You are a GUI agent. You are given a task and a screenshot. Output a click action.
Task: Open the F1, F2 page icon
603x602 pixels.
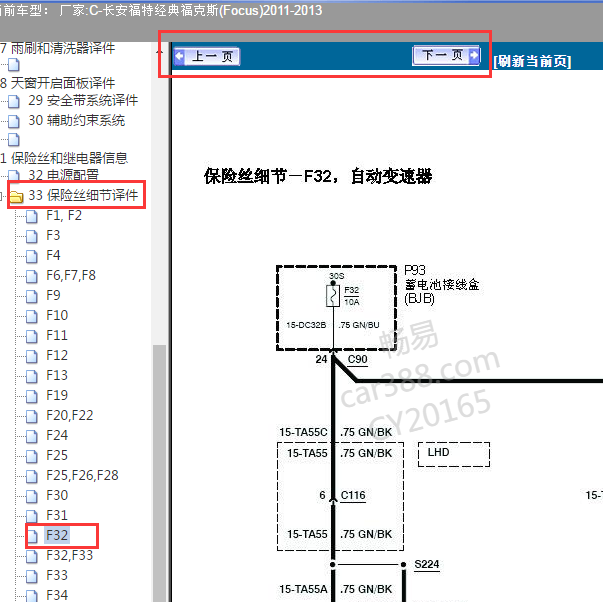click(x=32, y=216)
